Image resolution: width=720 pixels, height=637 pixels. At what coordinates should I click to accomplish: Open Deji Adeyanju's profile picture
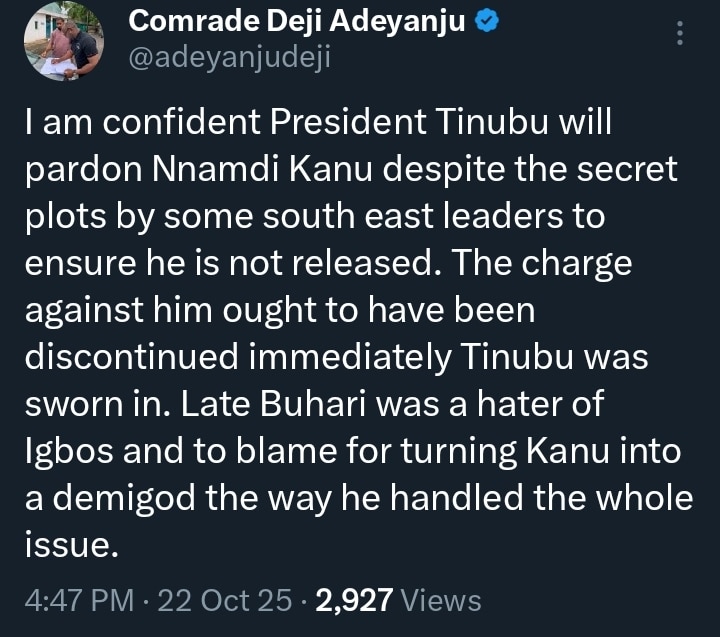pyautogui.click(x=62, y=40)
